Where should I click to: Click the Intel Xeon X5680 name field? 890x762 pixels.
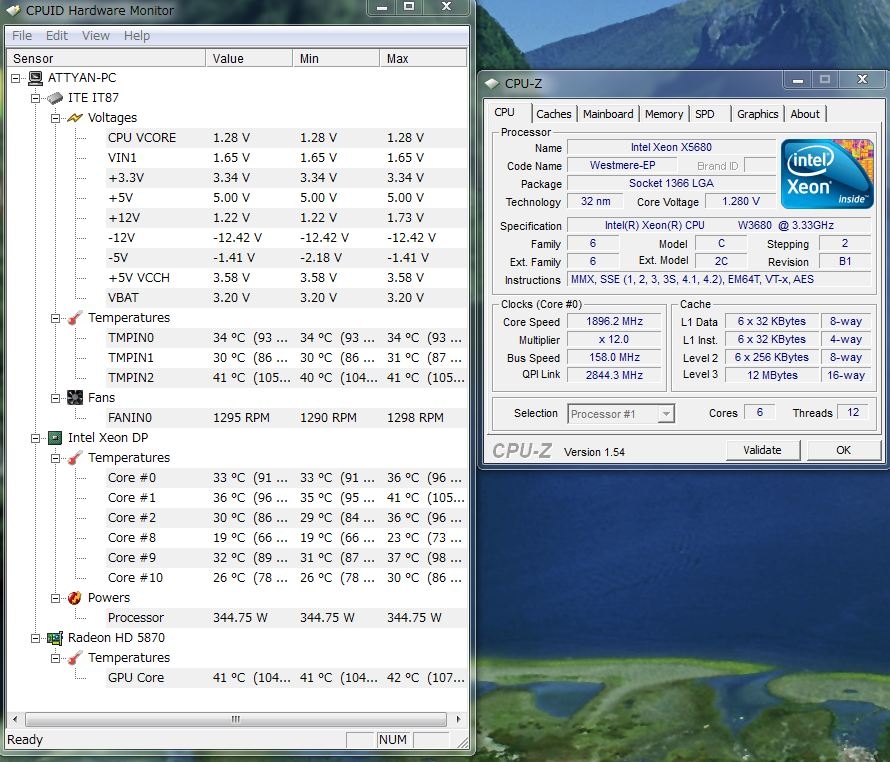pos(671,148)
